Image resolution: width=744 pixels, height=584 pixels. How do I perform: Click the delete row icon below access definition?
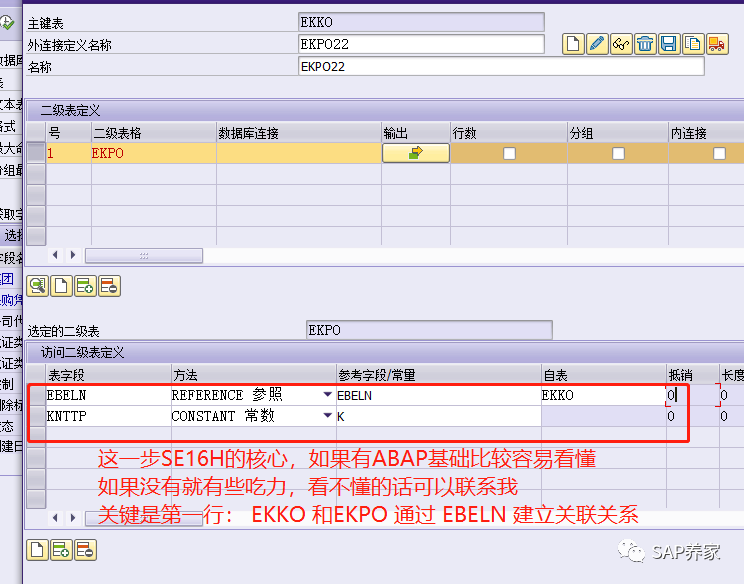pyautogui.click(x=85, y=550)
